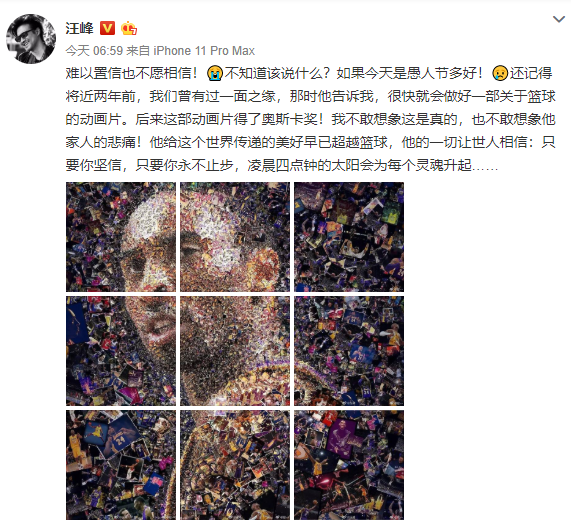The width and height of the screenshot is (571, 529).
Task: Click the post text beginning 难以置信
Action: (x=310, y=119)
